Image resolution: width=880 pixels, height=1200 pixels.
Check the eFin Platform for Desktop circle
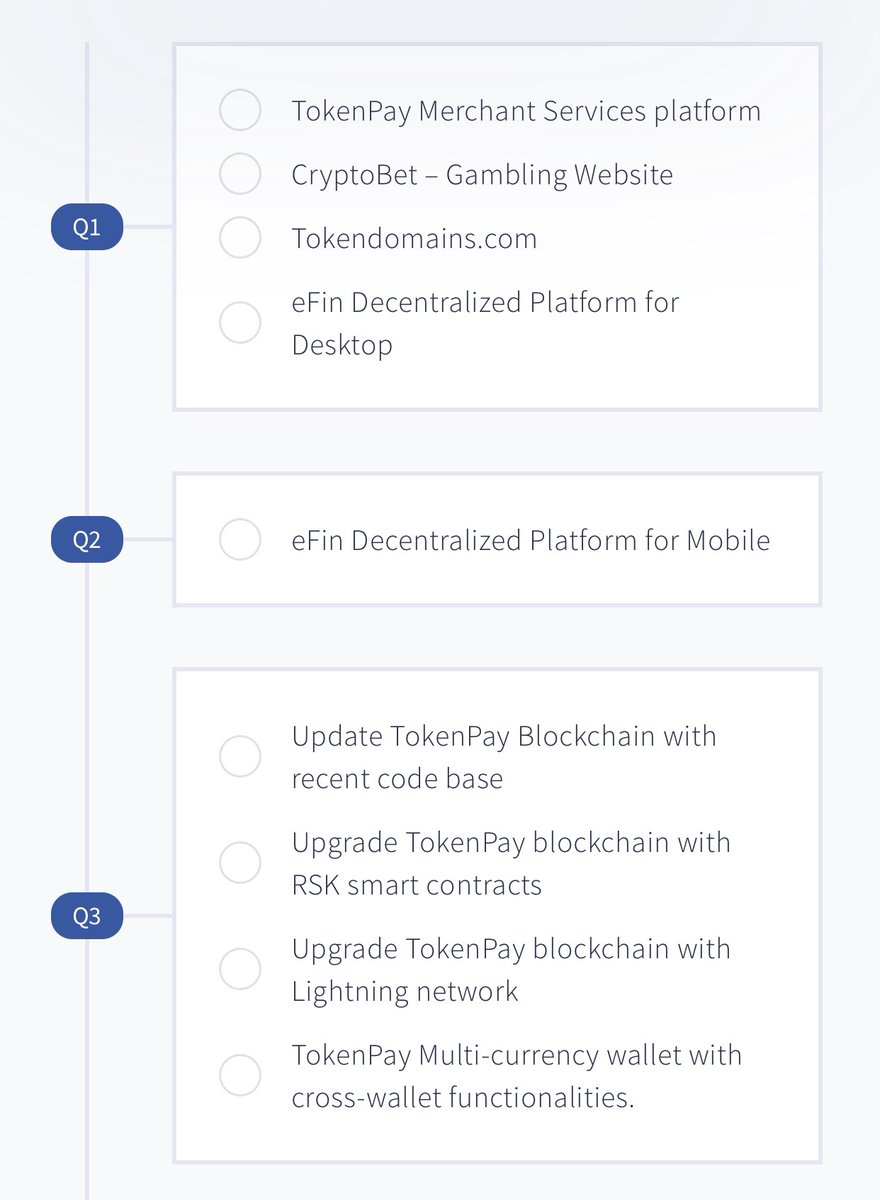240,323
